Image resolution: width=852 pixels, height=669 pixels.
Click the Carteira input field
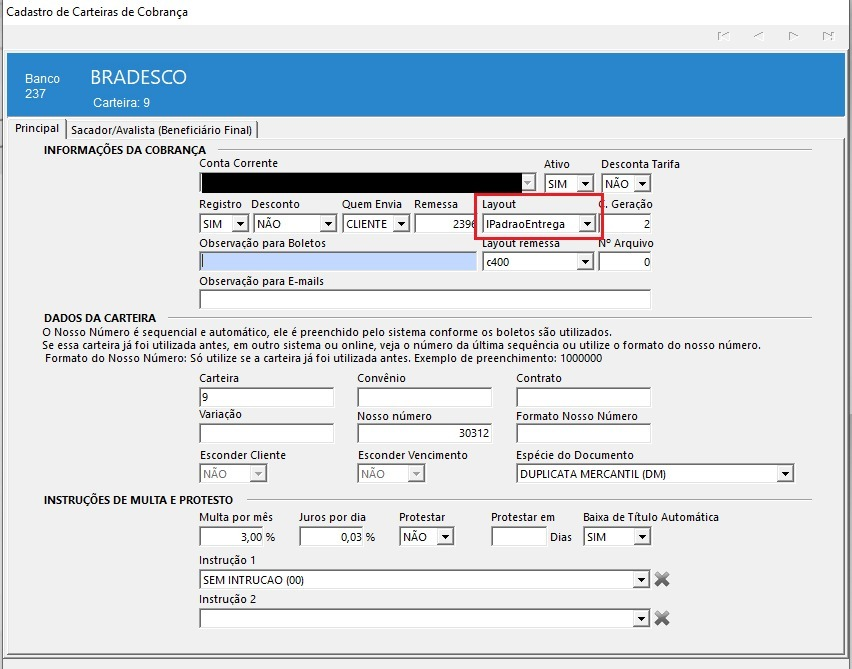click(266, 397)
